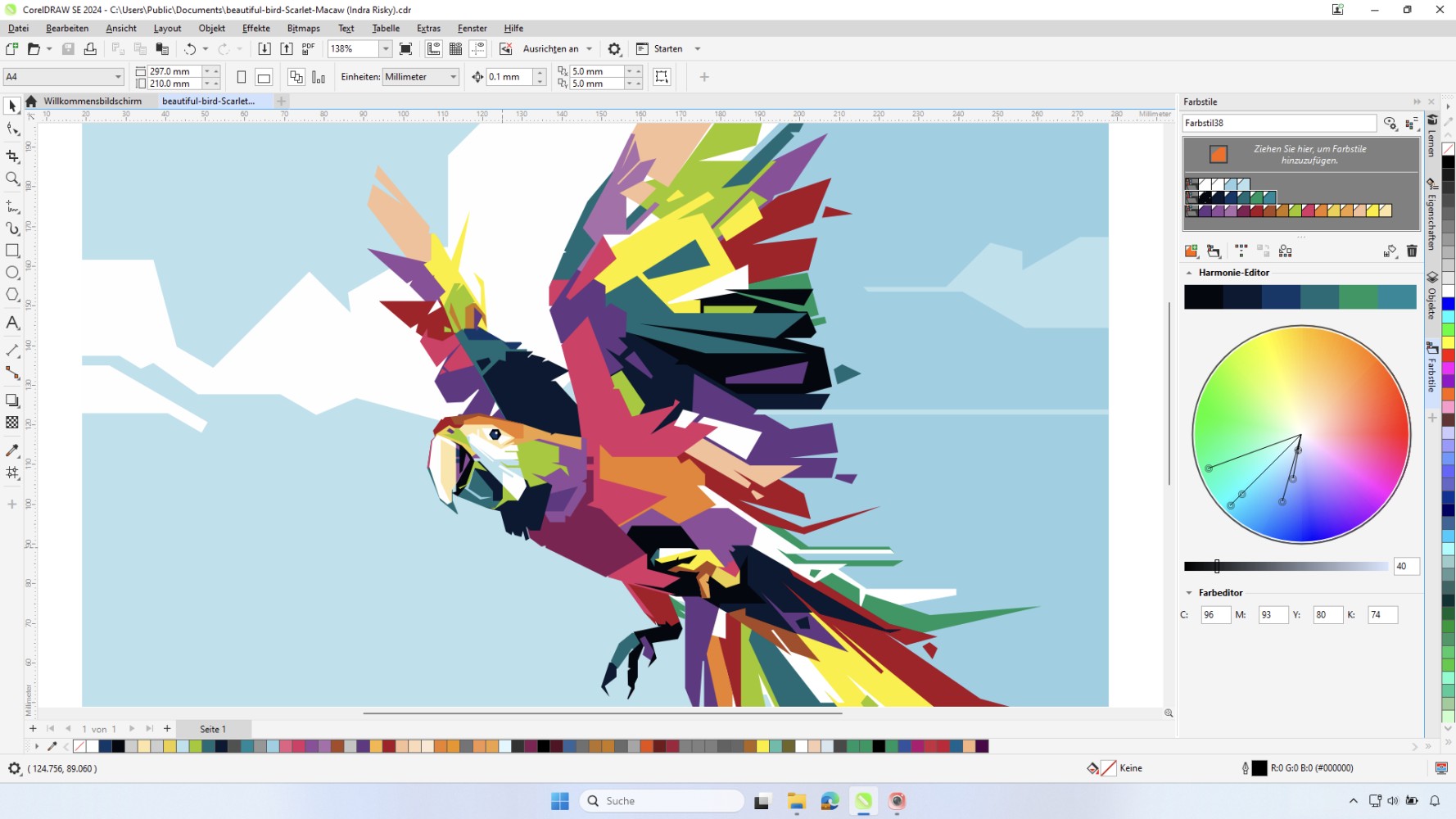Toggle rulers visibility in the toolbar
The image size is (1456, 819).
tap(433, 48)
